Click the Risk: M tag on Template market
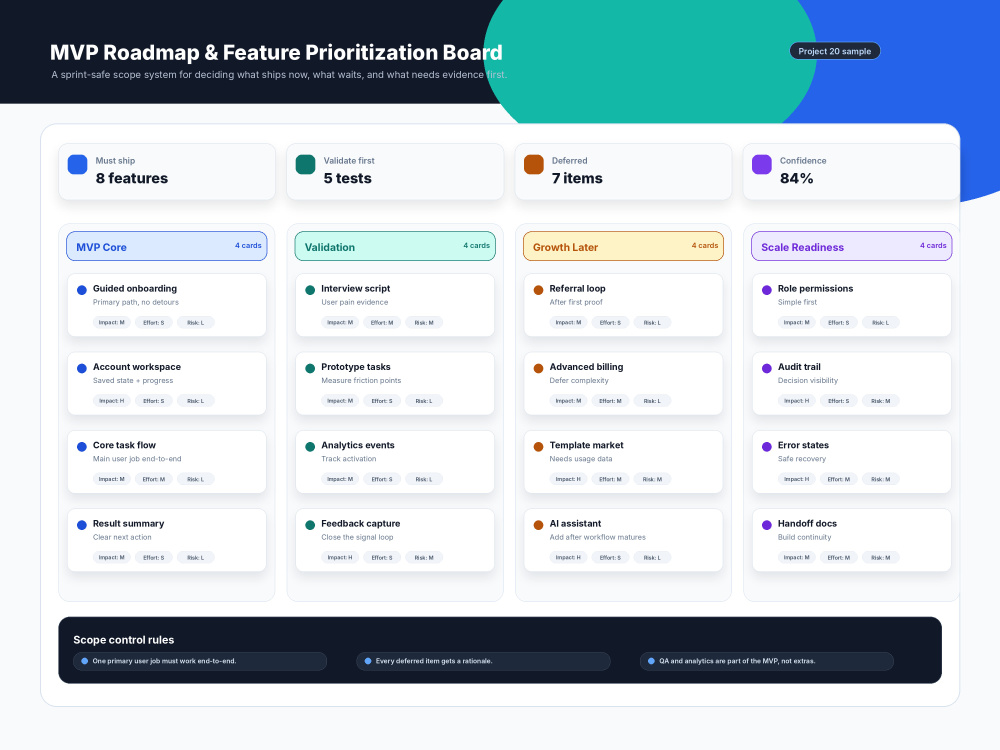 click(x=652, y=480)
